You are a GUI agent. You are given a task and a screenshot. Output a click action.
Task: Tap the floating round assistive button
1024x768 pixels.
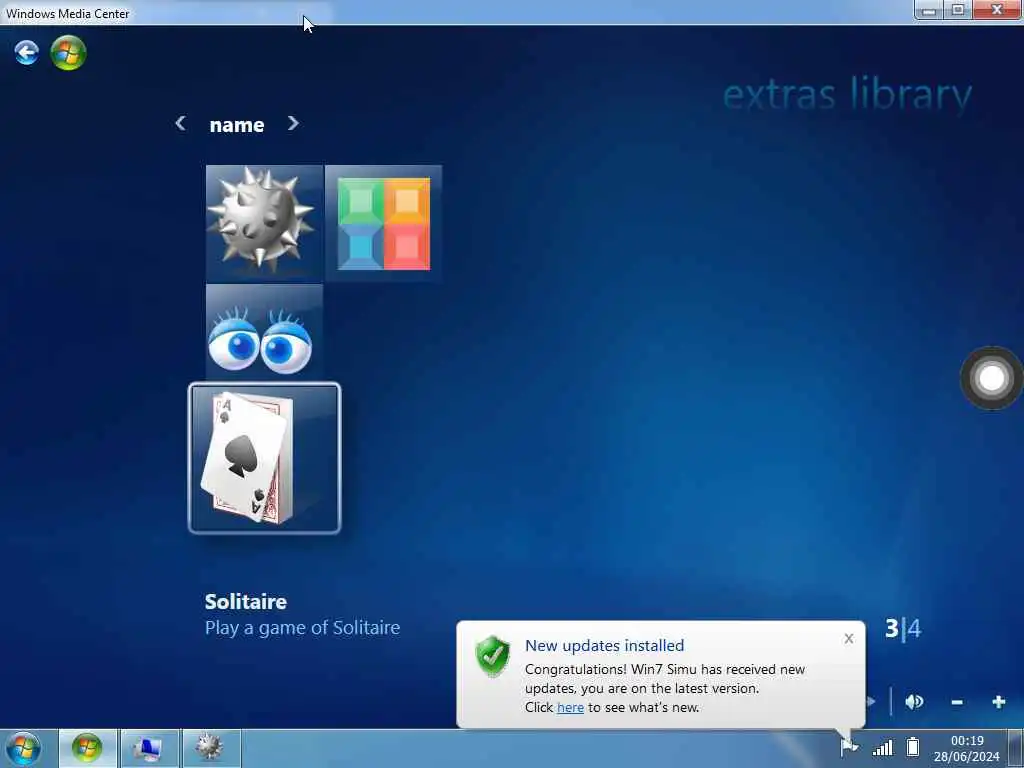click(991, 378)
